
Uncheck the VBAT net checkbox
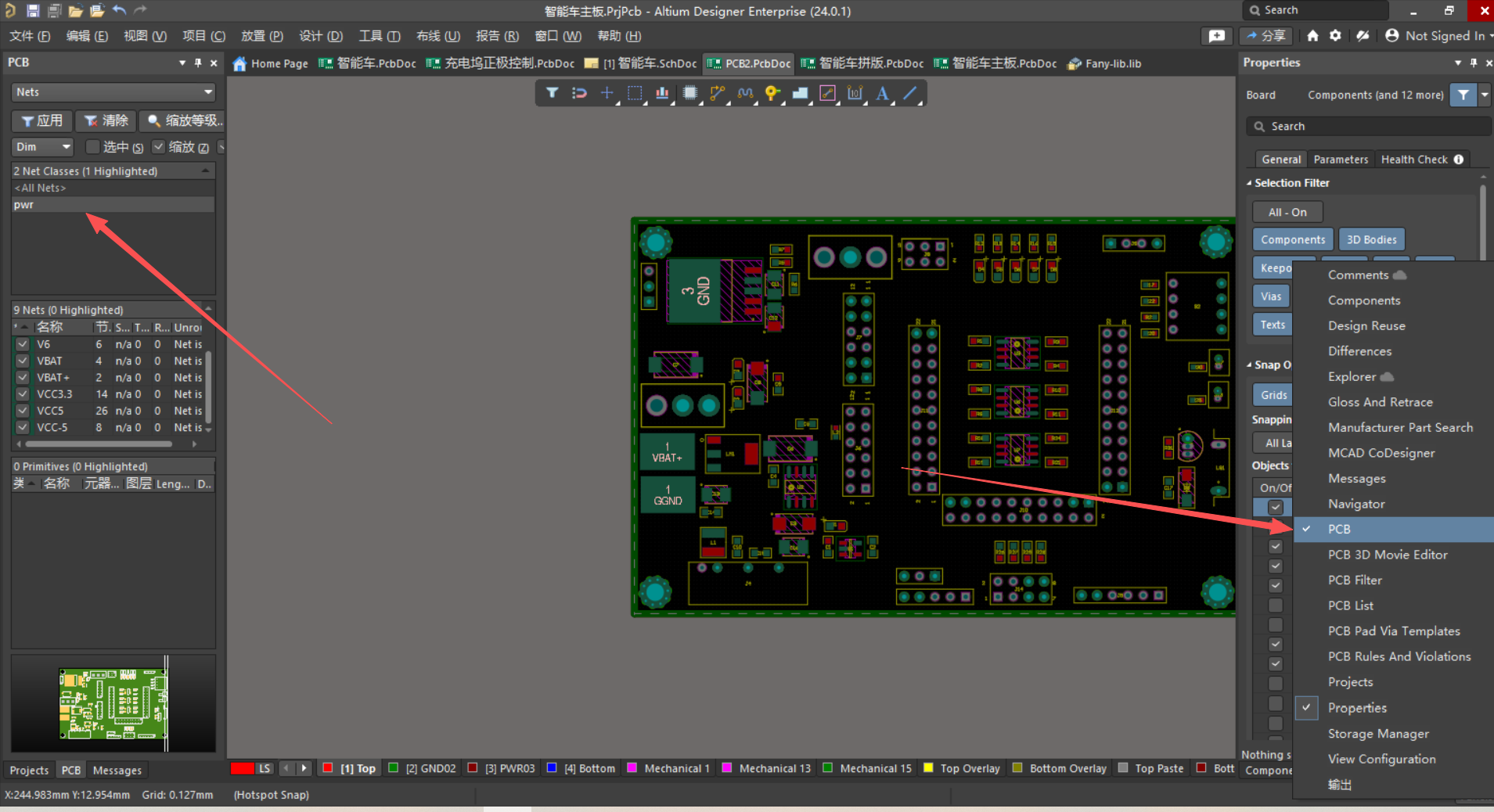[22, 361]
